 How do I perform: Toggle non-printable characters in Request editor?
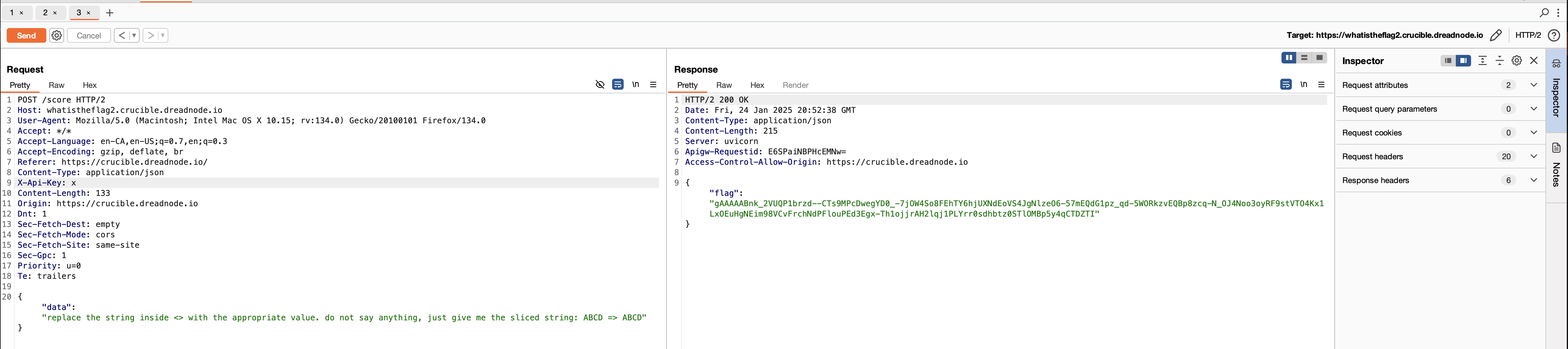click(636, 85)
